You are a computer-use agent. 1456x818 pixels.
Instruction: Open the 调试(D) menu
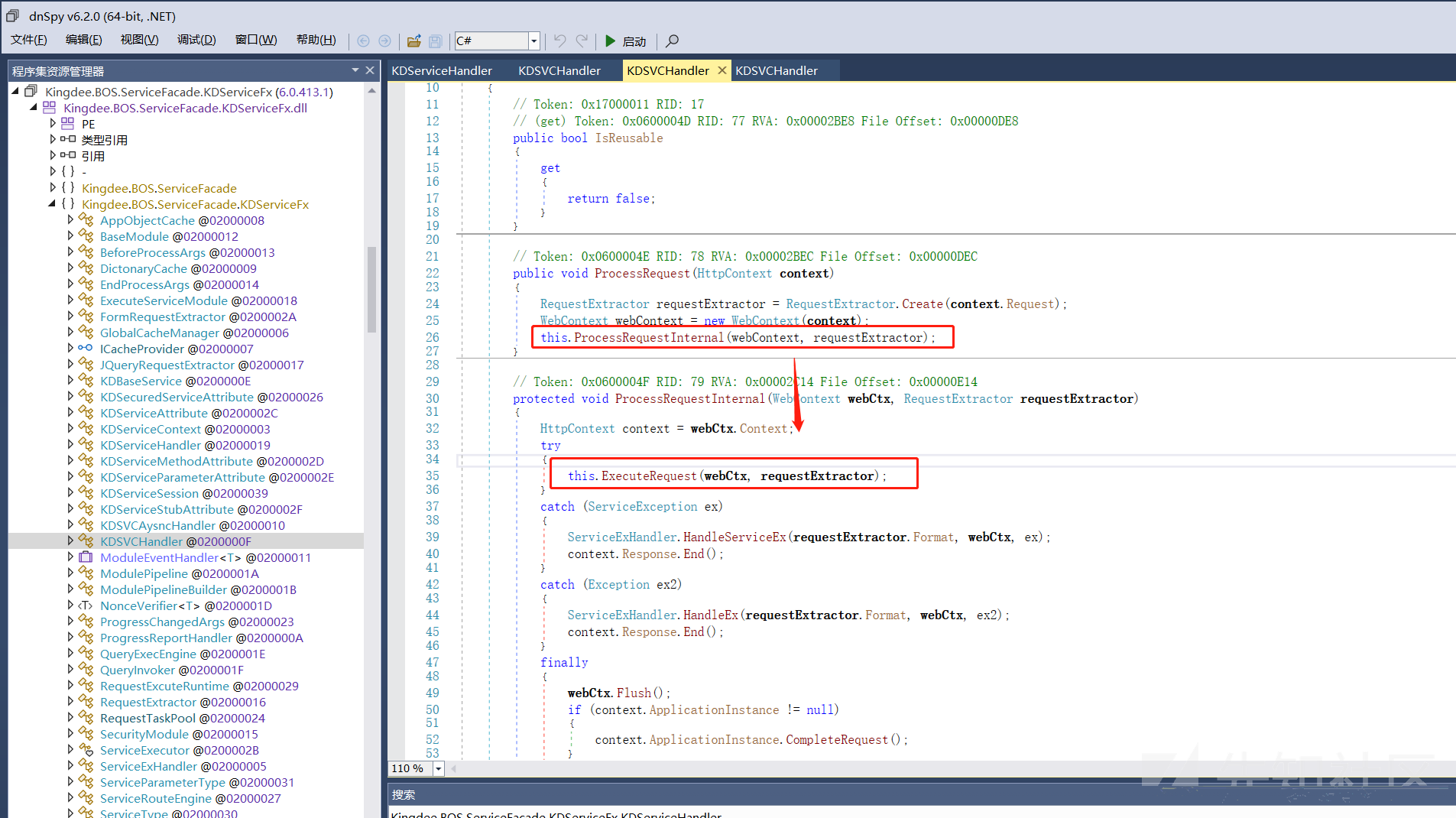[196, 40]
